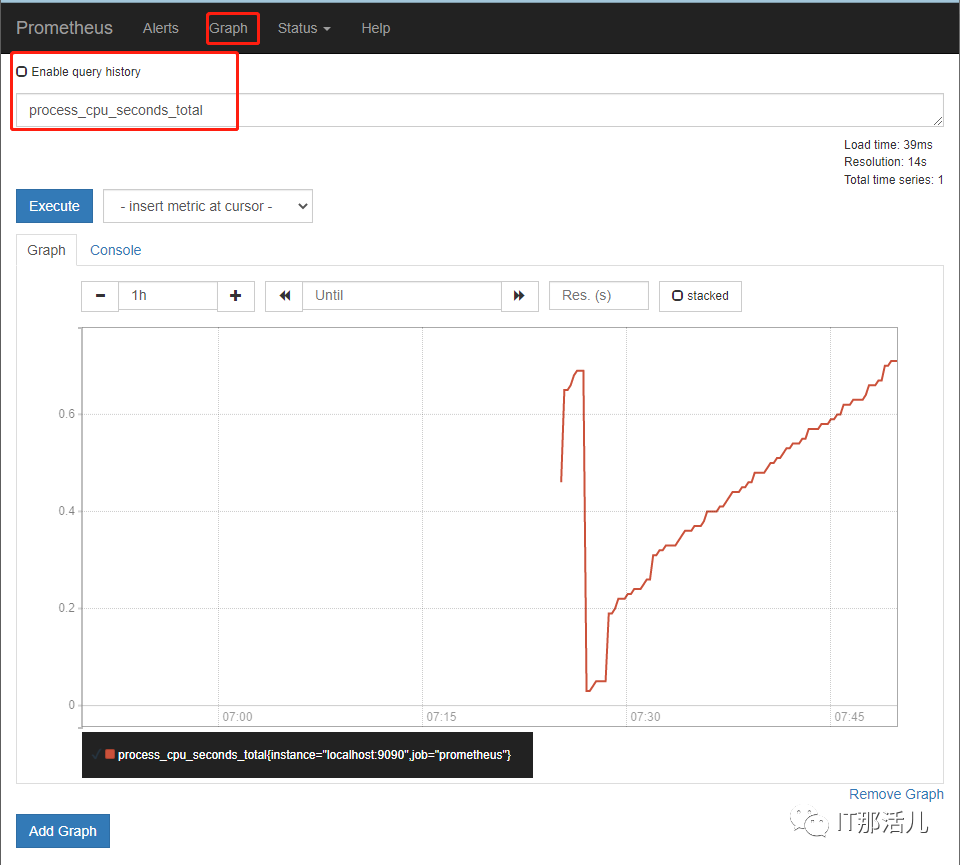Click Total time series: 1 text
Screen dimensions: 960x865
(x=893, y=179)
